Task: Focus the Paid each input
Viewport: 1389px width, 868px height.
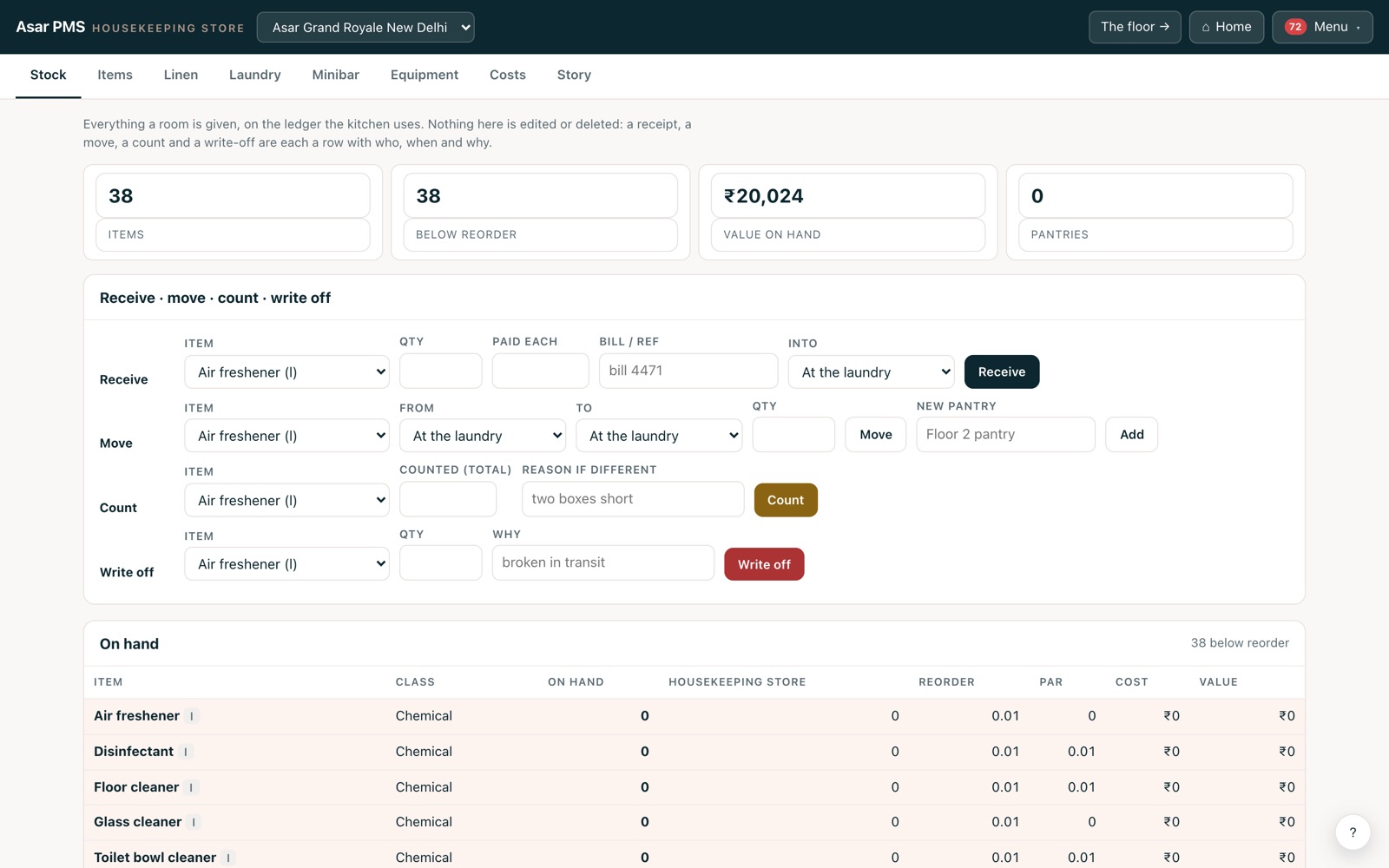Action: [x=540, y=371]
